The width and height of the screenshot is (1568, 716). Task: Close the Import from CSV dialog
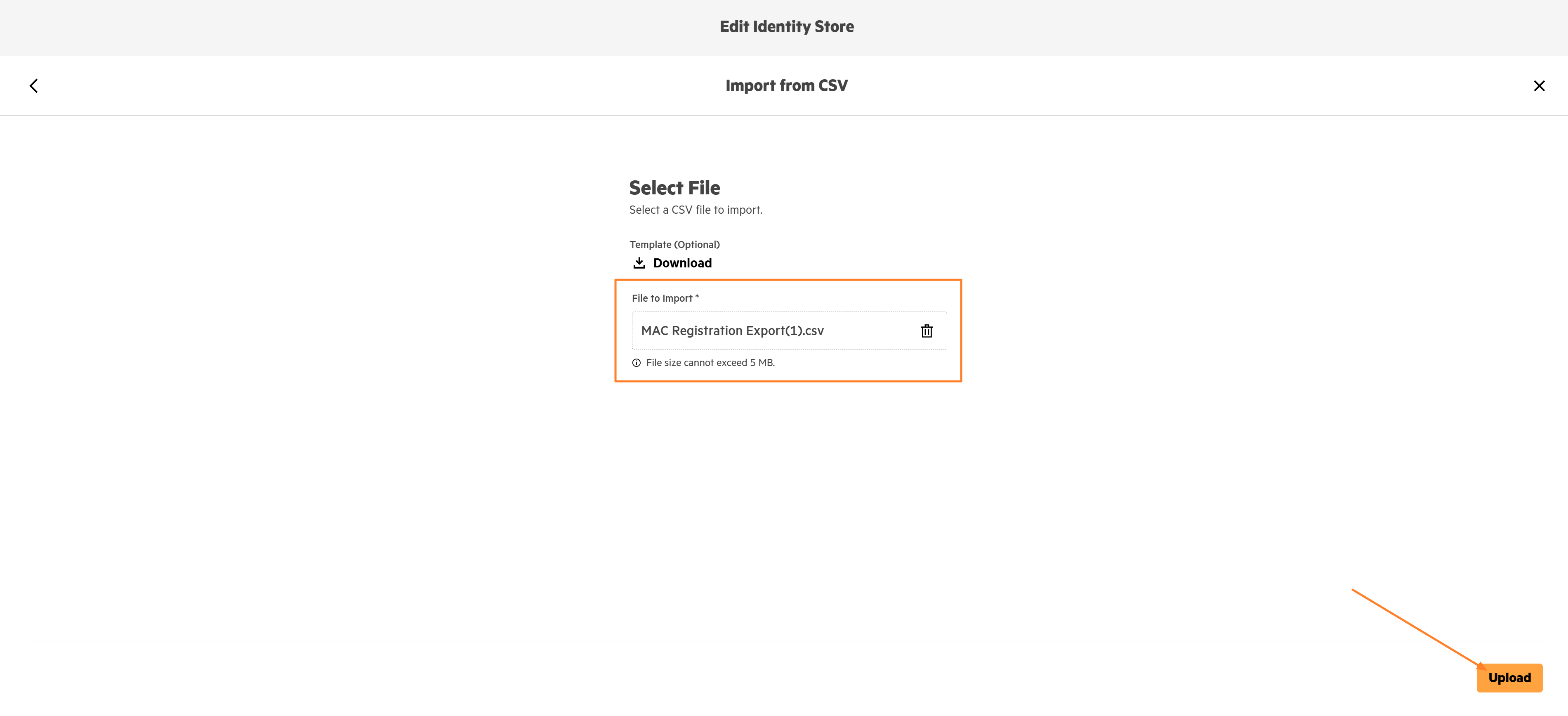(1539, 86)
